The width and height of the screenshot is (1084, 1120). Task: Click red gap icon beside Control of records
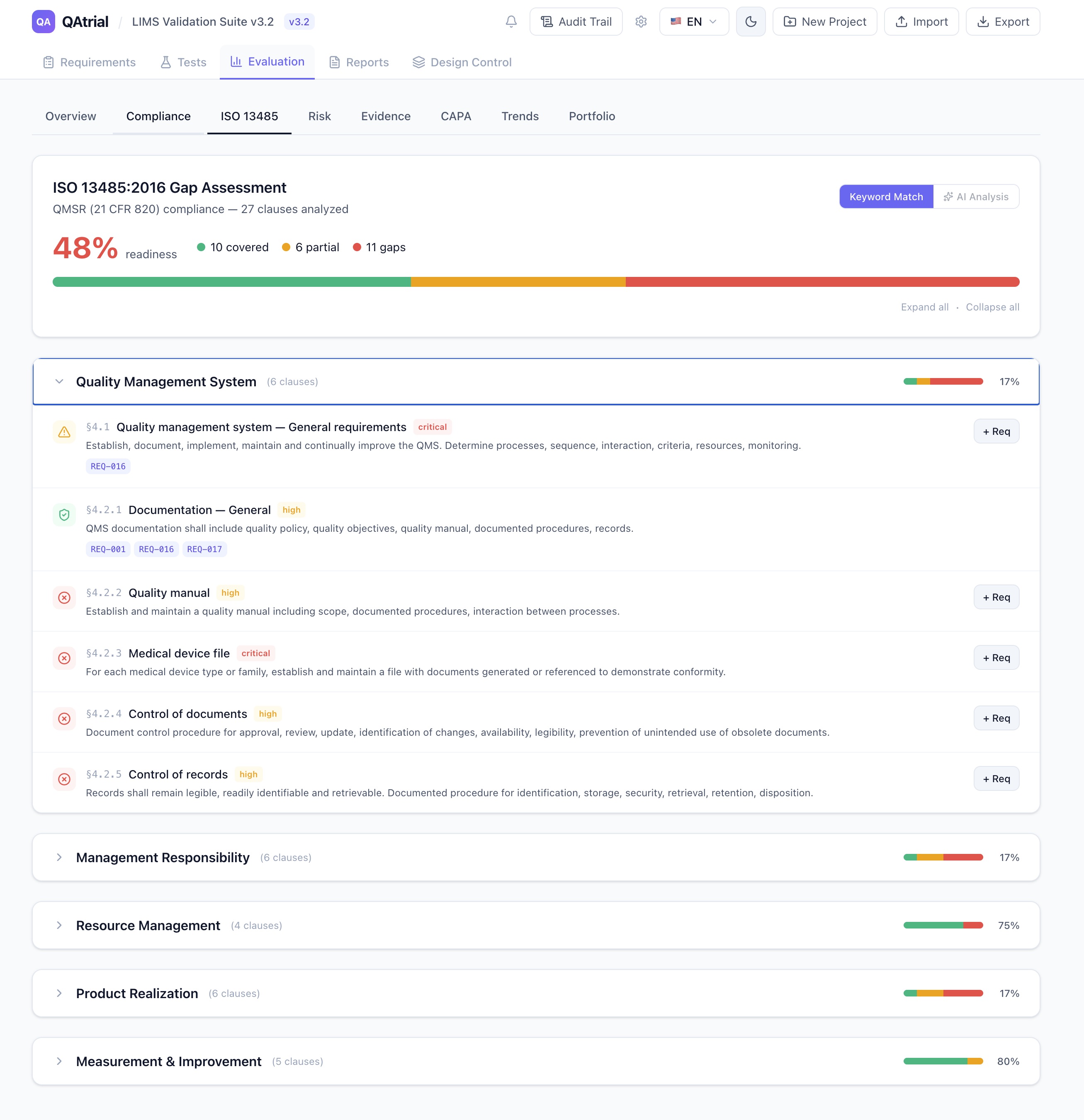65,779
